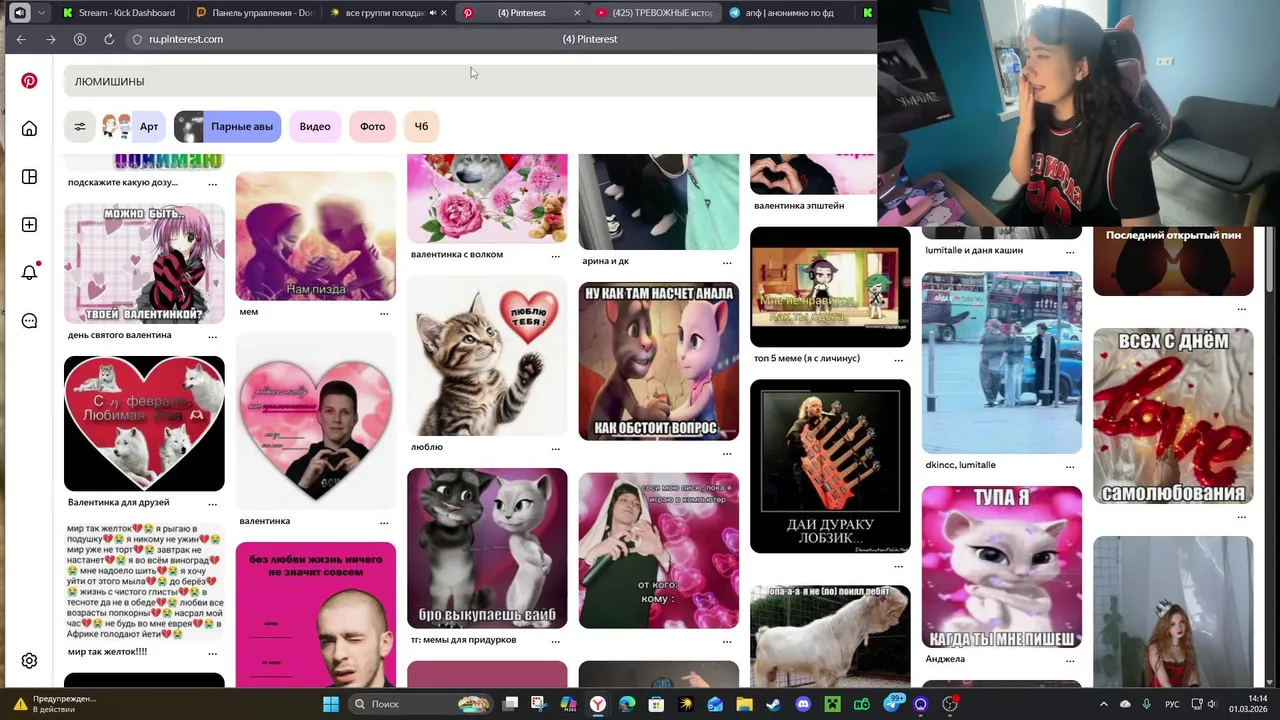Open kitten with heart 'люблю' pin image

pos(487,356)
